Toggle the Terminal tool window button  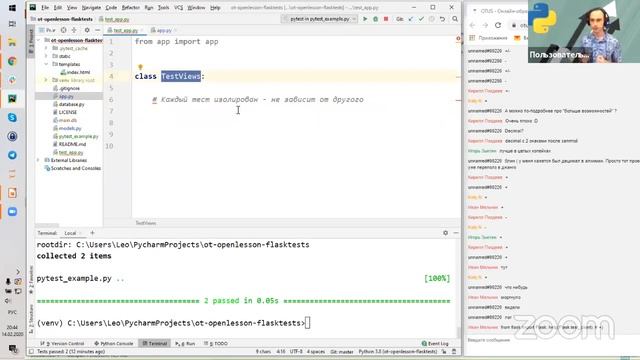(x=155, y=343)
